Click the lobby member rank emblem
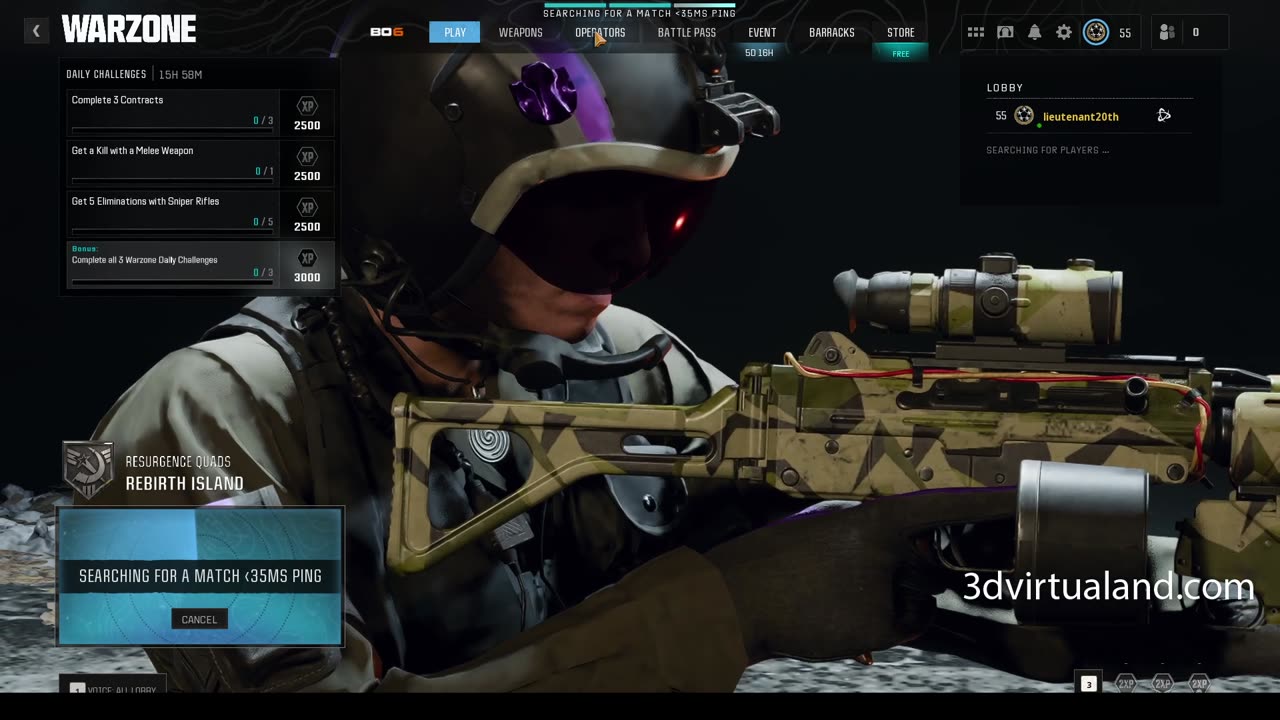Screen dimensions: 1280x720 tap(1024, 115)
